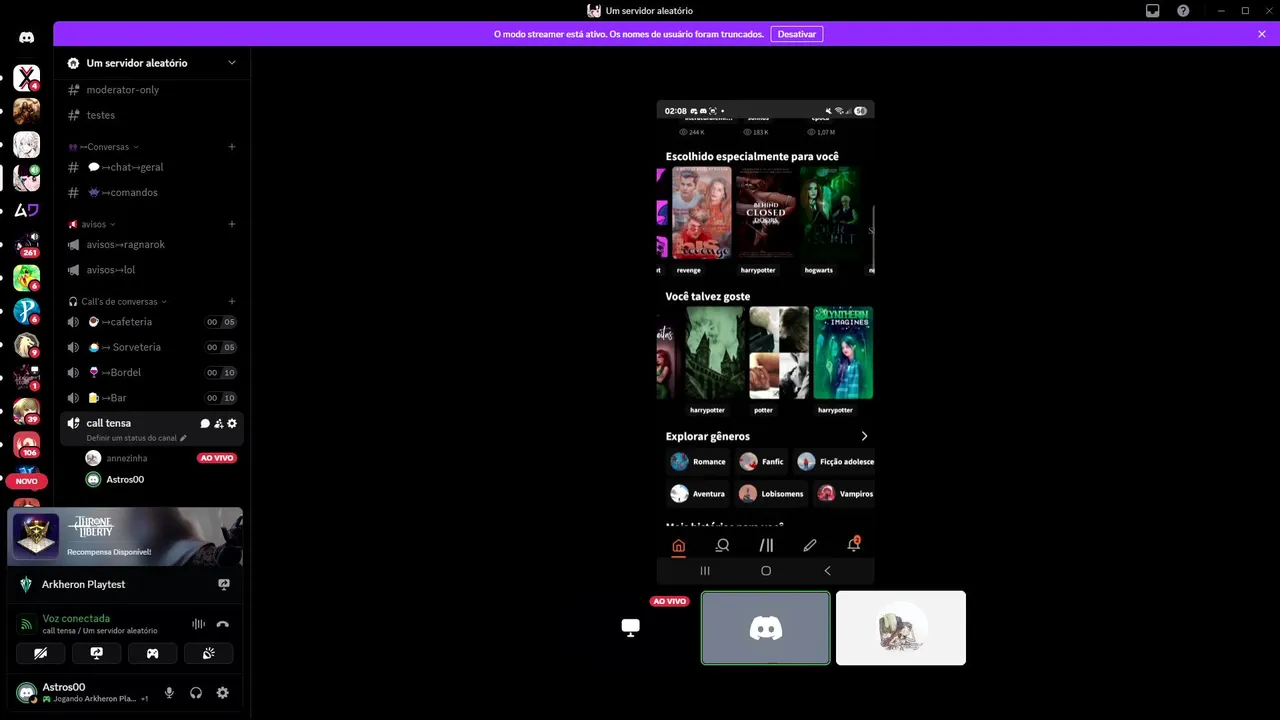This screenshot has width=1280, height=720.
Task: Create channel in Call's de conversas
Action: click(x=232, y=301)
